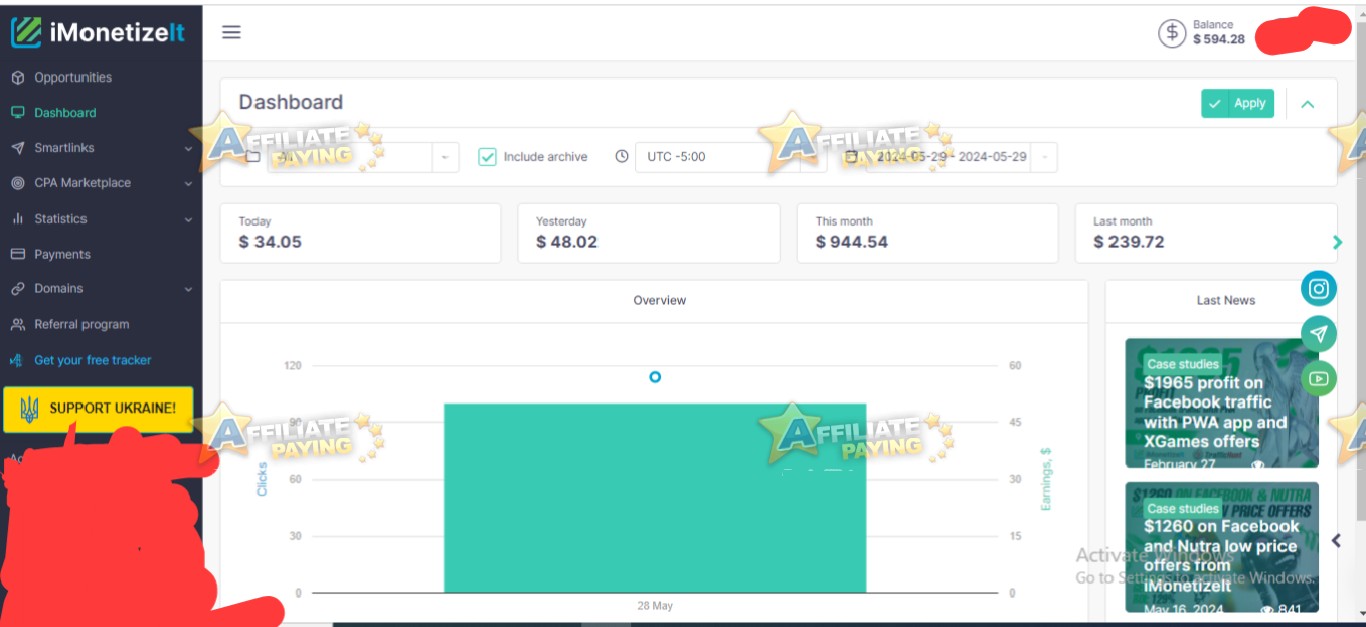Click the Last month earnings card

(1206, 233)
